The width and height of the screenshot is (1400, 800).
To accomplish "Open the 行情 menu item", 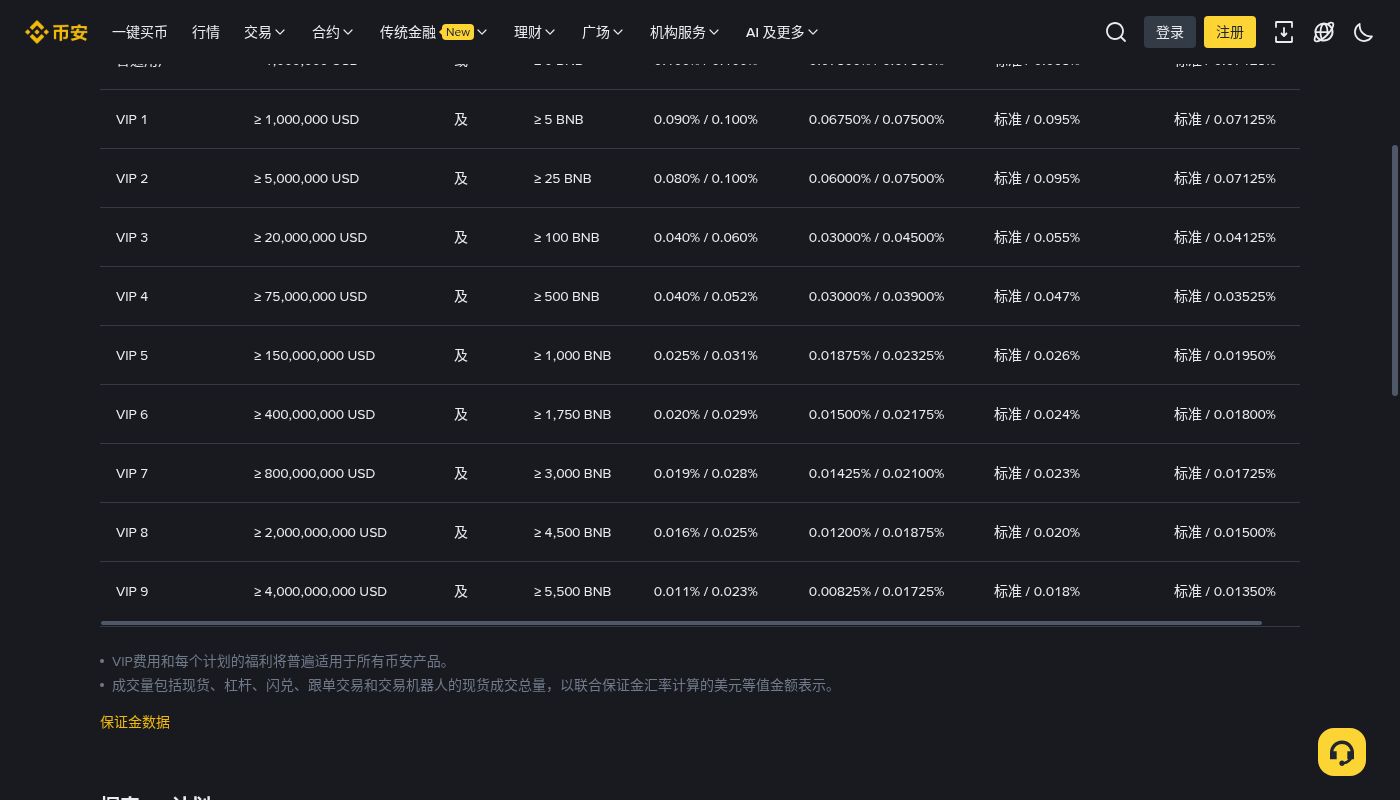I will 206,32.
